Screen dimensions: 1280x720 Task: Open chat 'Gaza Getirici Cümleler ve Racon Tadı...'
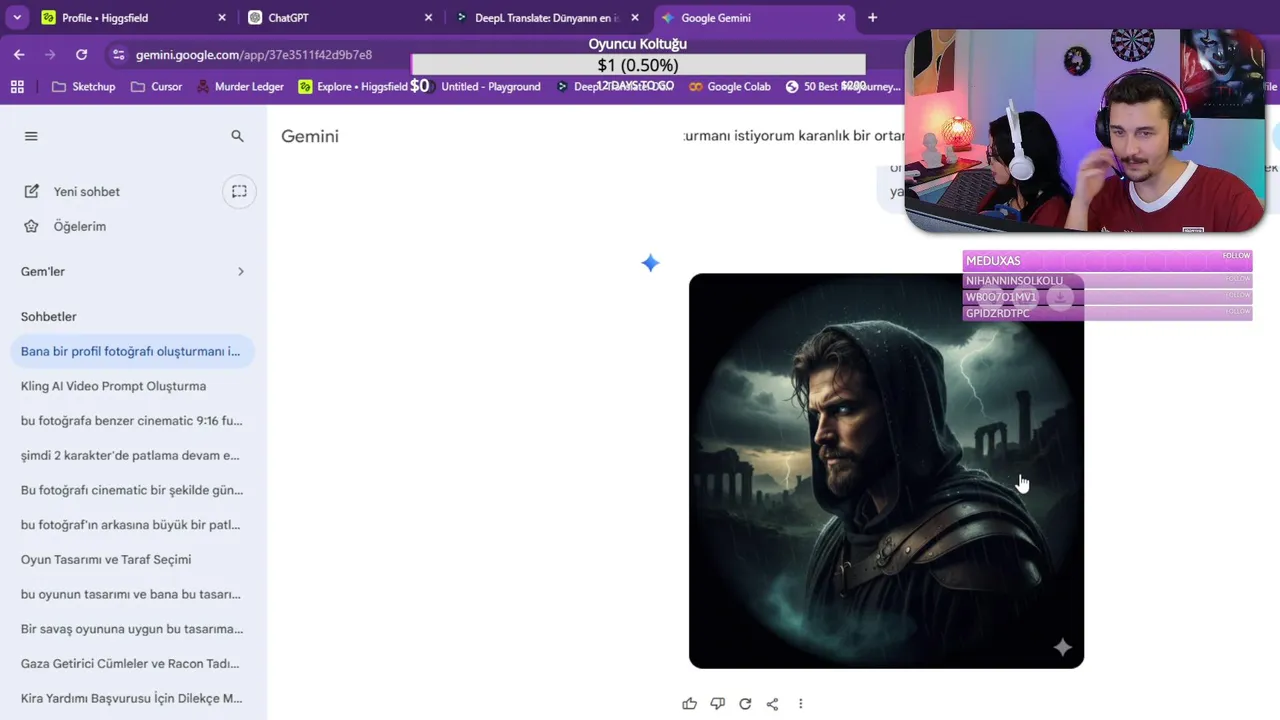coord(131,663)
